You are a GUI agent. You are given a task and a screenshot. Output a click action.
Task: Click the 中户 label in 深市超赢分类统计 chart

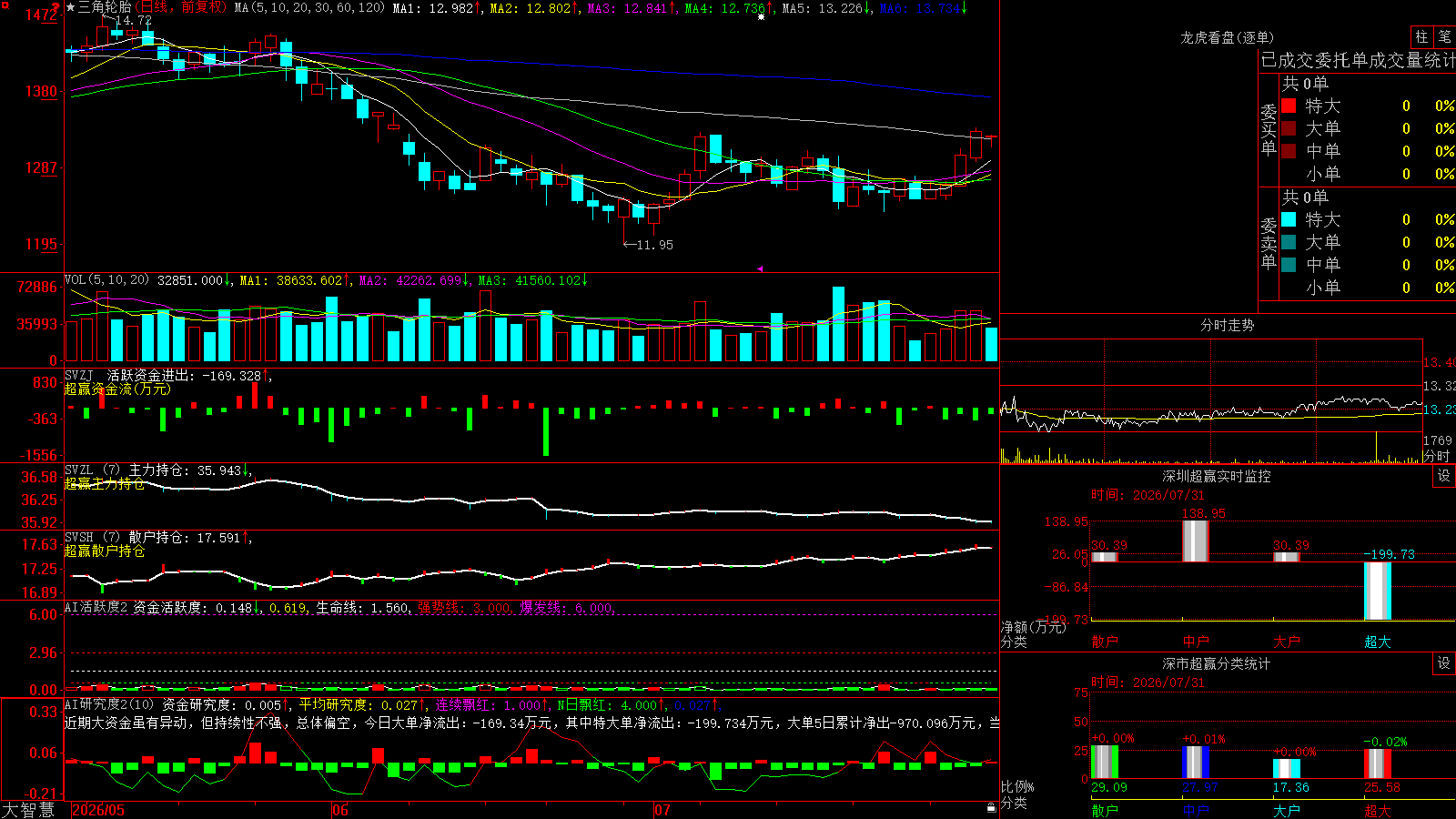point(1196,811)
